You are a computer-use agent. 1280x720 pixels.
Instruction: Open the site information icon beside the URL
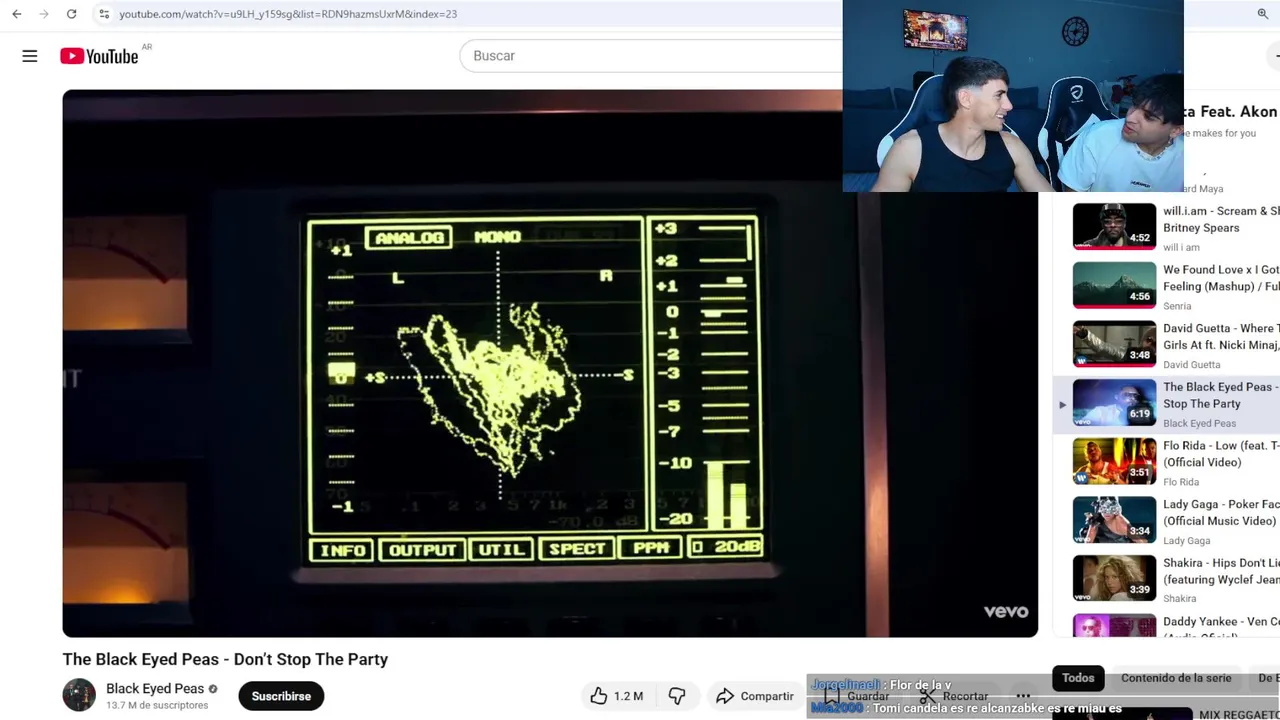coord(104,14)
